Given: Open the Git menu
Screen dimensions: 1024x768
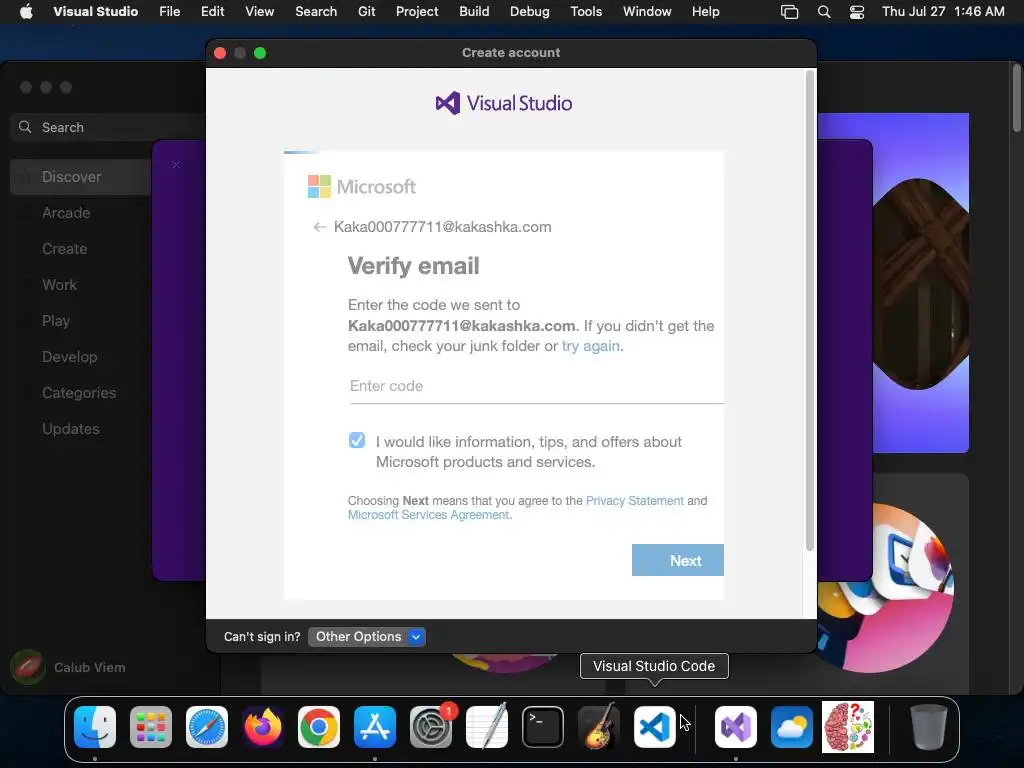Looking at the screenshot, I should pyautogui.click(x=366, y=12).
